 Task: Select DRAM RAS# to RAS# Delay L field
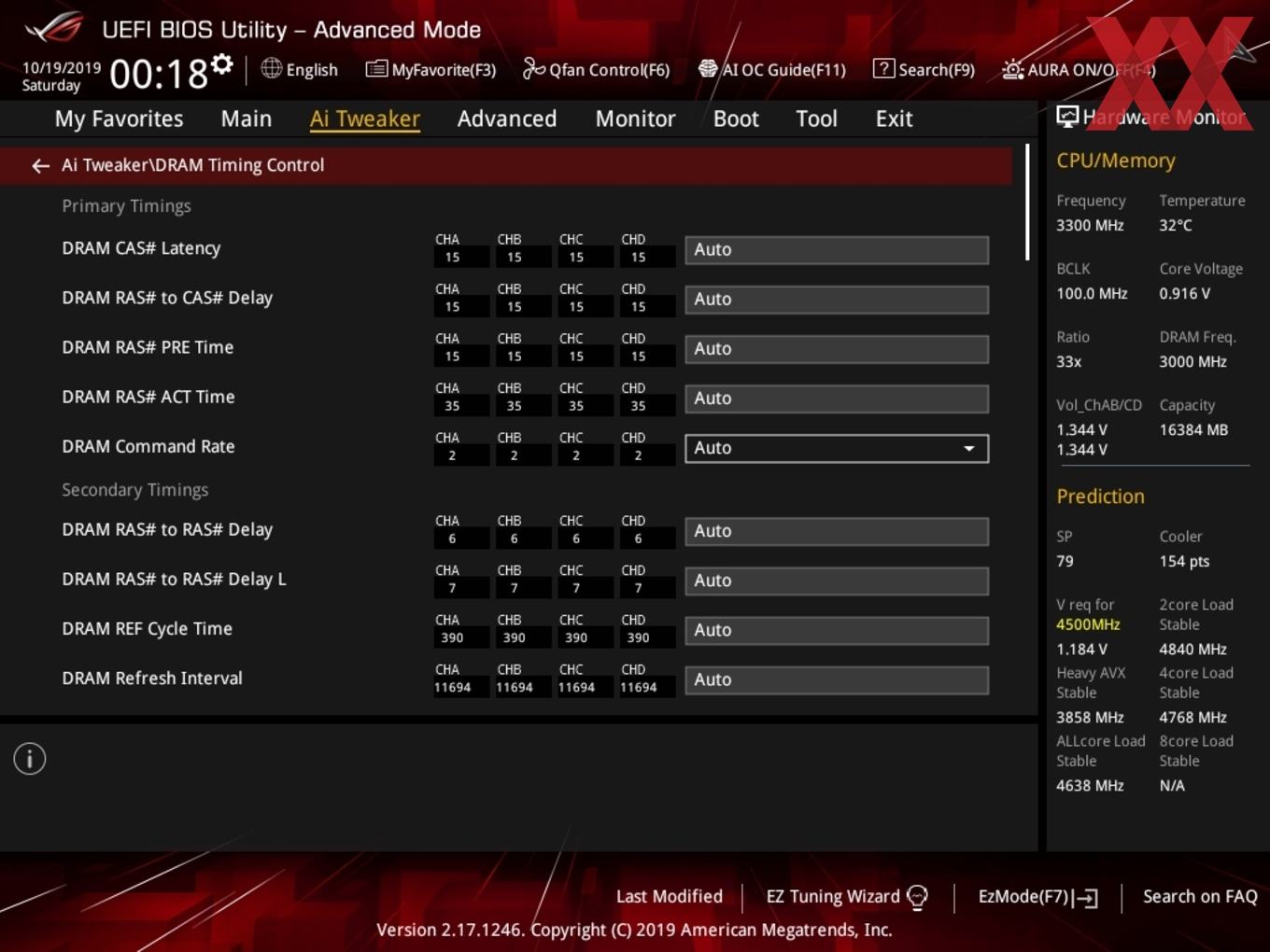pos(837,581)
